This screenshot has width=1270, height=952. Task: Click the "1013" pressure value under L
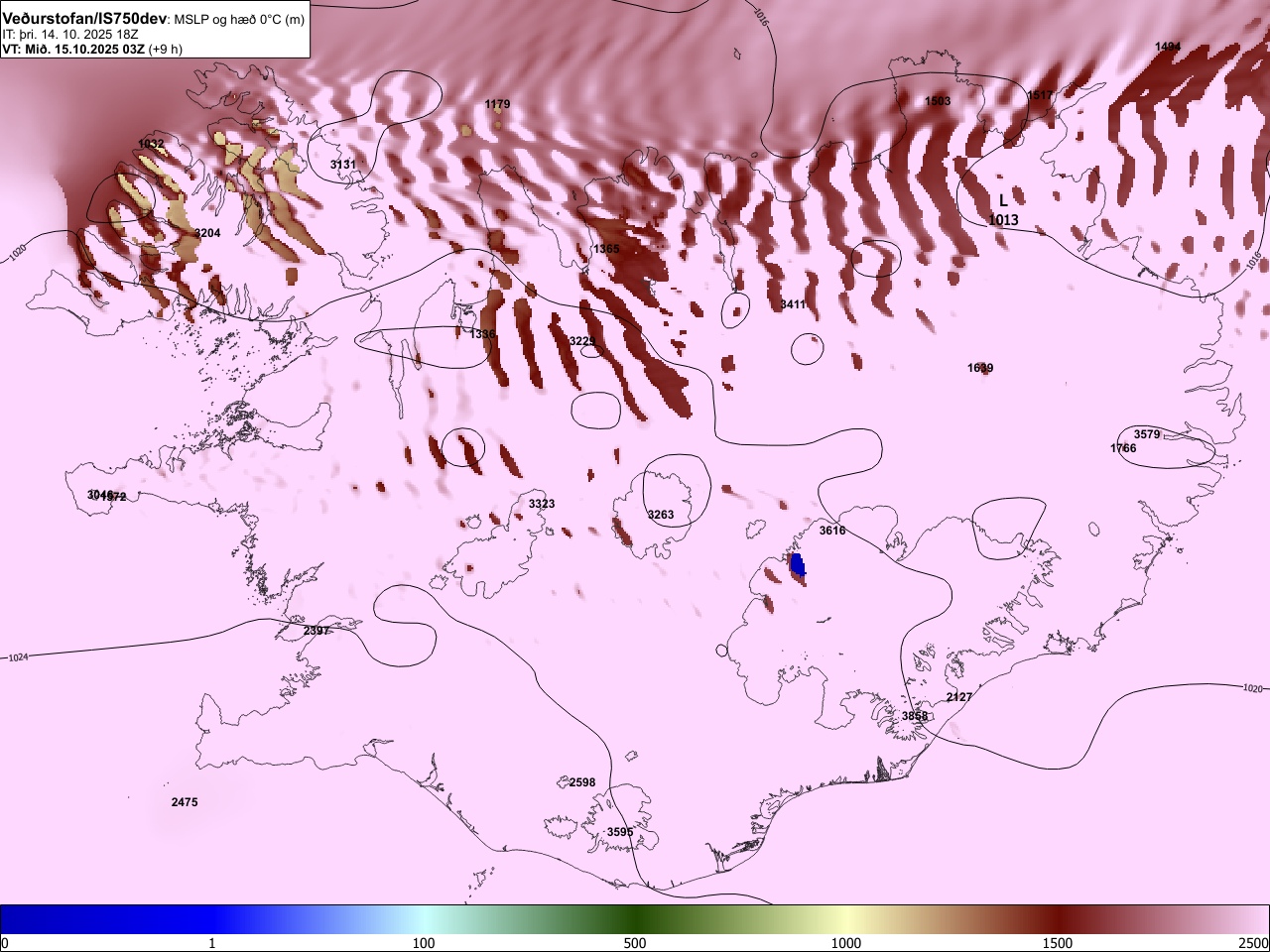tap(1003, 219)
